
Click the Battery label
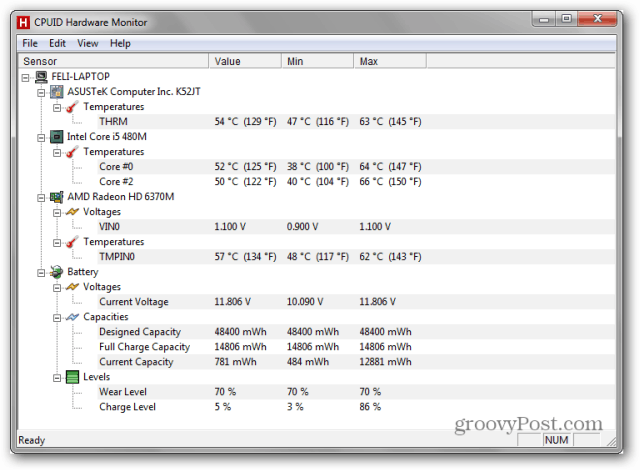point(82,272)
